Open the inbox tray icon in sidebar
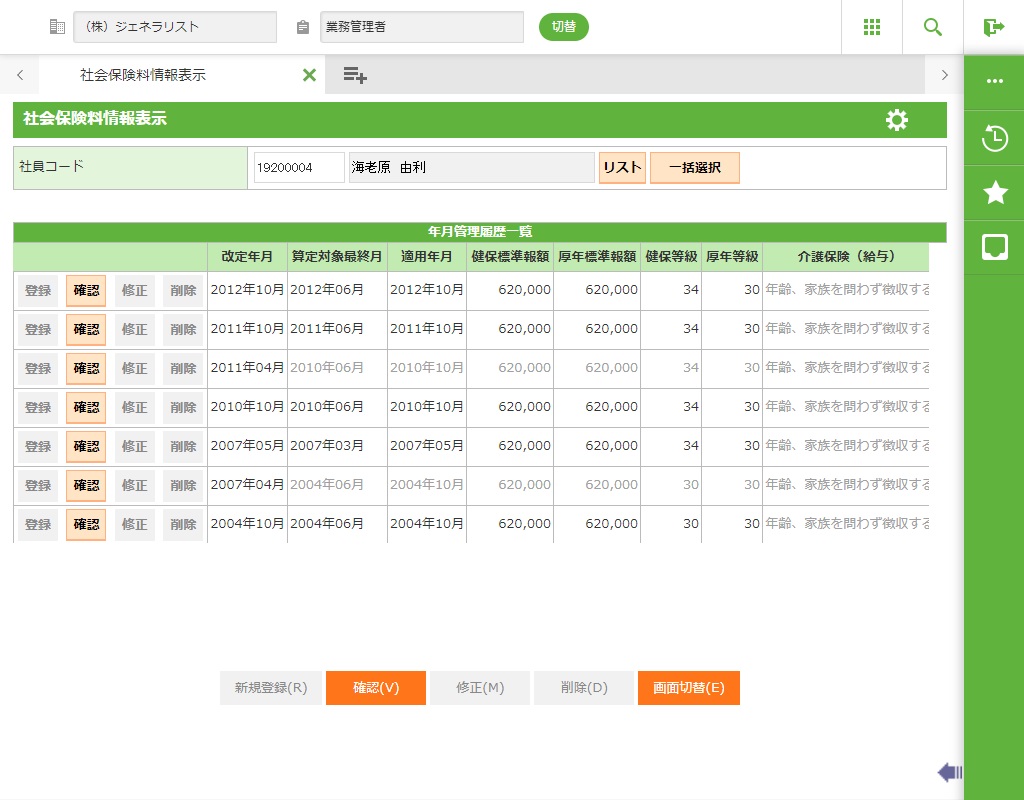The image size is (1024, 800). pyautogui.click(x=995, y=247)
